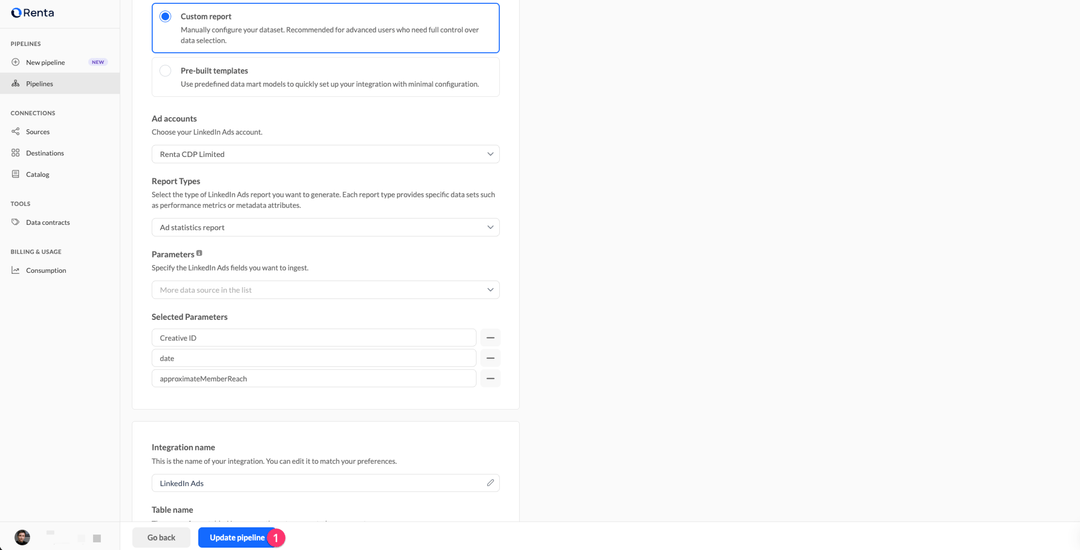Viewport: 1080px width, 550px height.
Task: Click the pencil edit icon in Integration name
Action: [x=490, y=483]
